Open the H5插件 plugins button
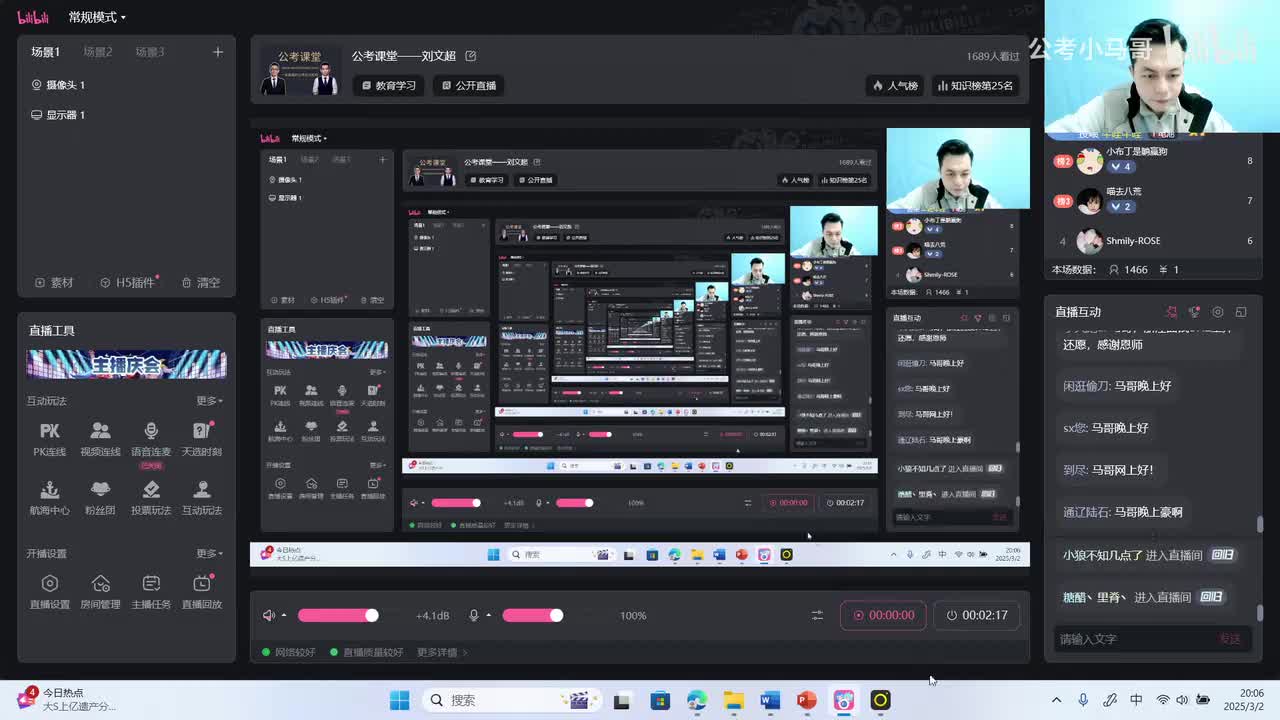 pyautogui.click(x=129, y=282)
